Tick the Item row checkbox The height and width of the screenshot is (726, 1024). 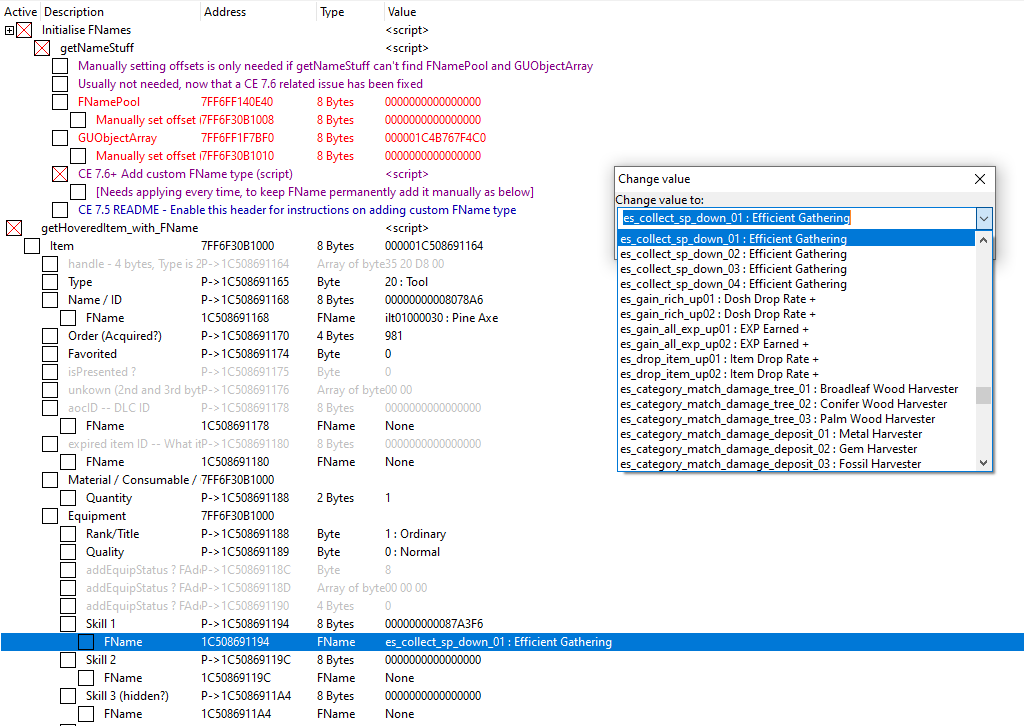point(32,246)
